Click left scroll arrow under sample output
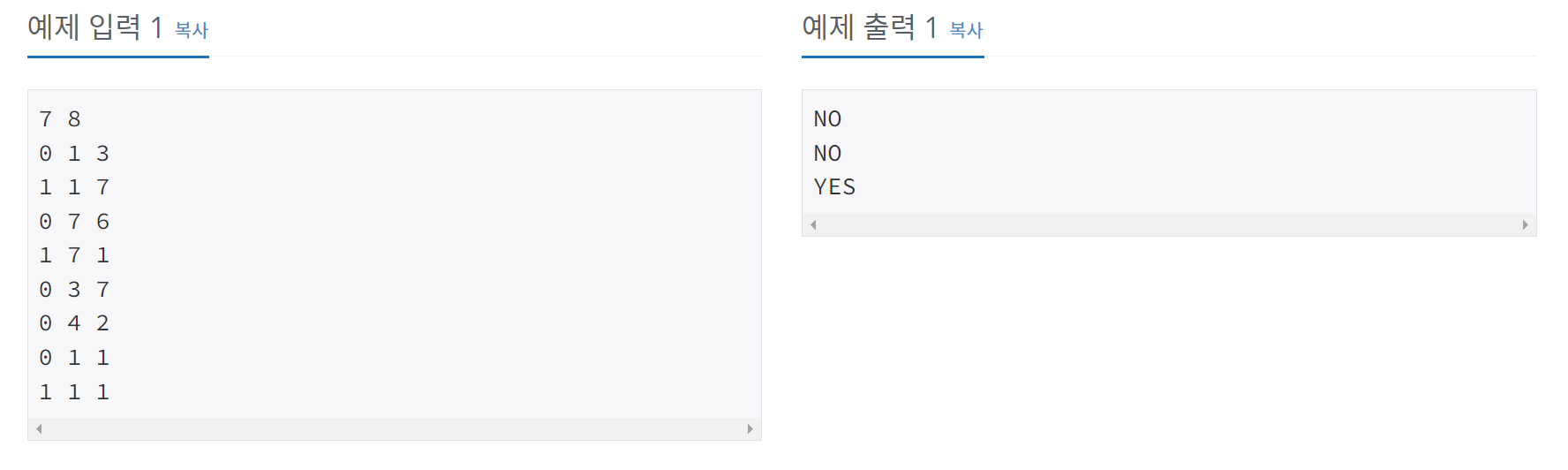This screenshot has height=470, width=1568. click(x=813, y=224)
